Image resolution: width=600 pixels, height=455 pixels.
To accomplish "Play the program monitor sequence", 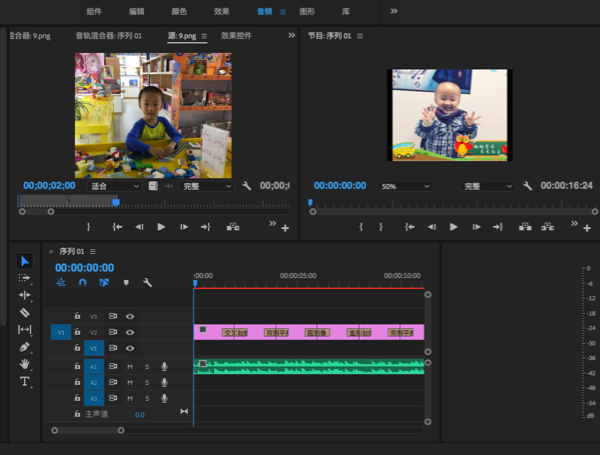I will (453, 227).
